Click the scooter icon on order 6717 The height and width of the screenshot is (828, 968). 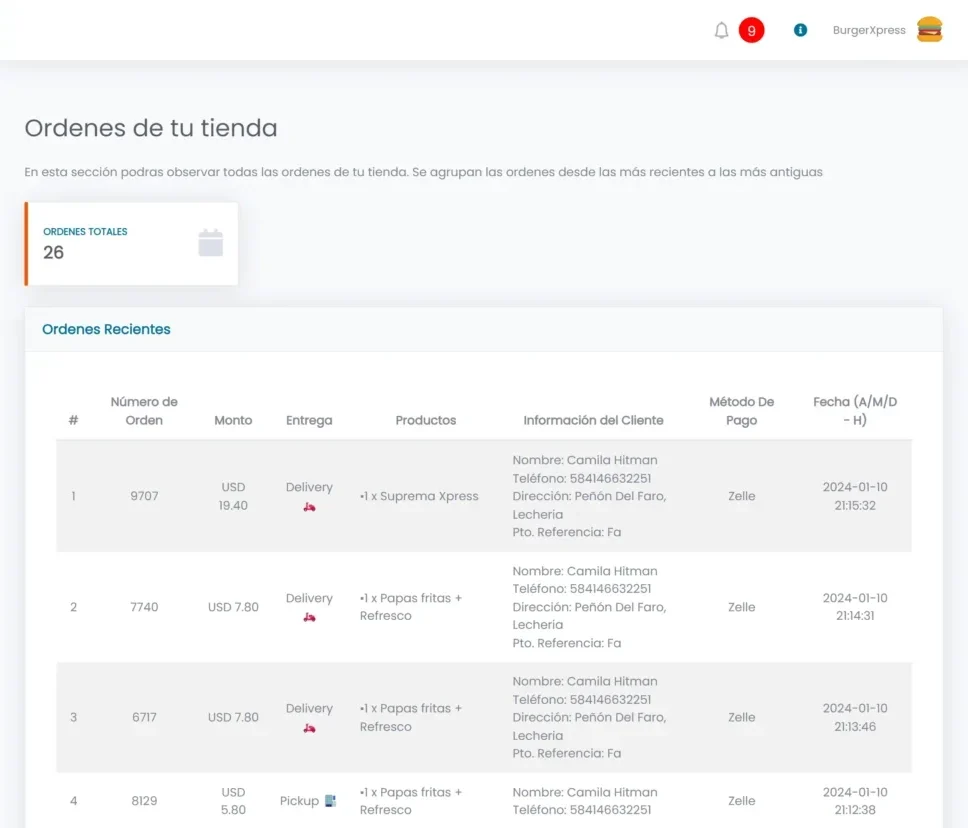click(x=308, y=727)
